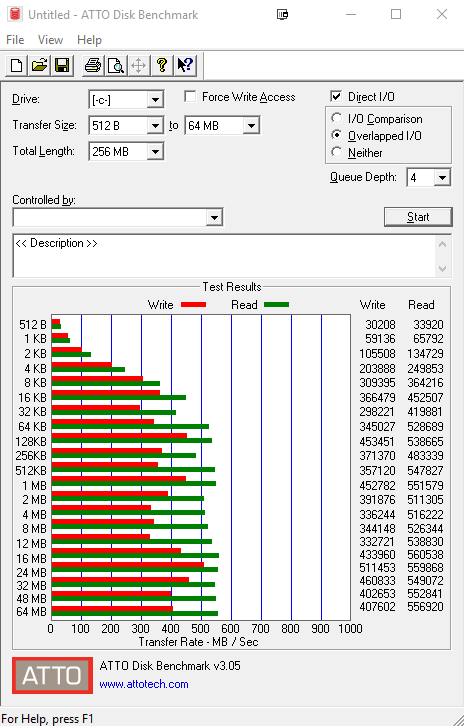Viewport: 464px width, 726px height.
Task: Open the Total Length 256 MB dropdown
Action: 155,151
